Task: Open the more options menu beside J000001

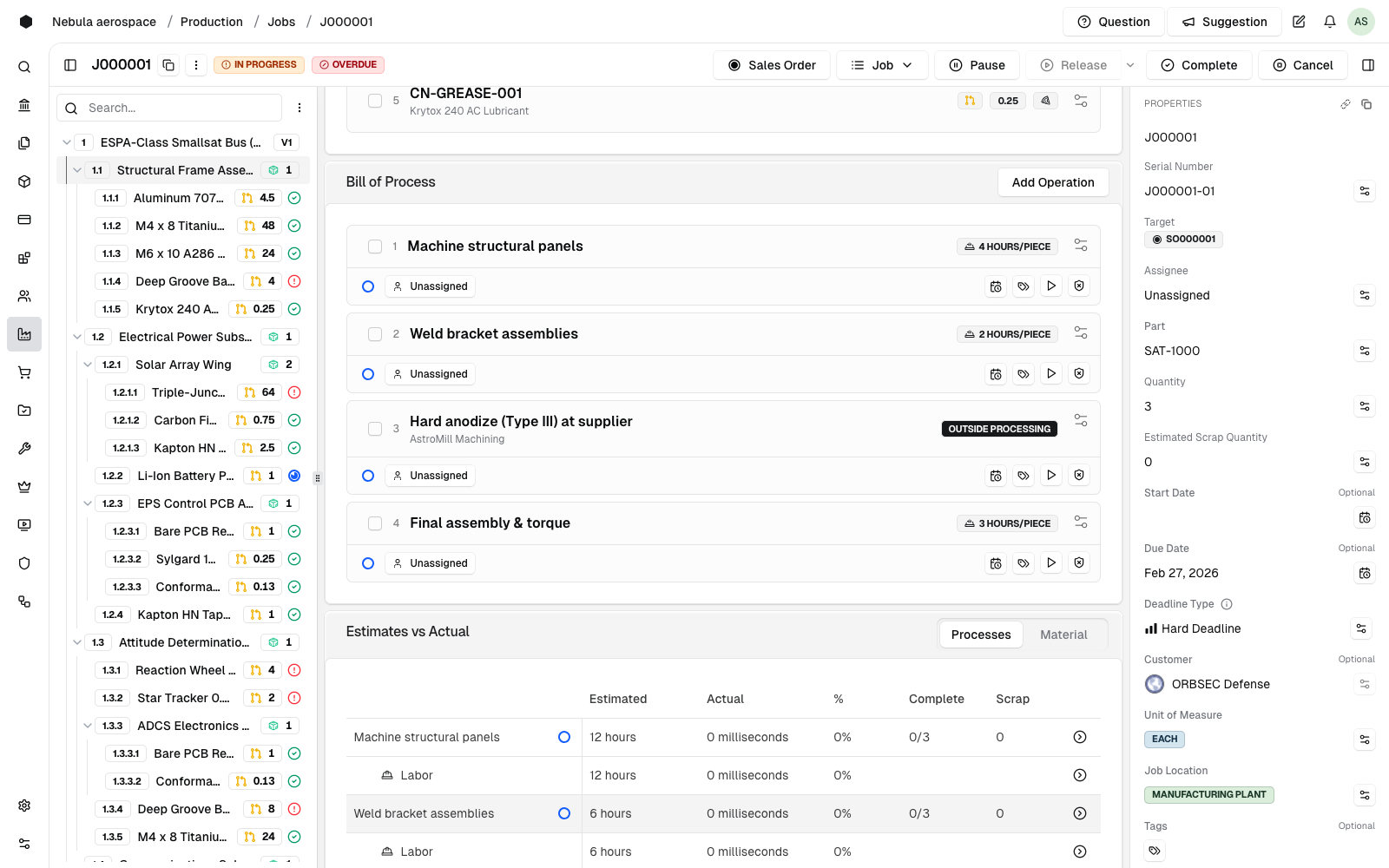Action: (x=196, y=65)
